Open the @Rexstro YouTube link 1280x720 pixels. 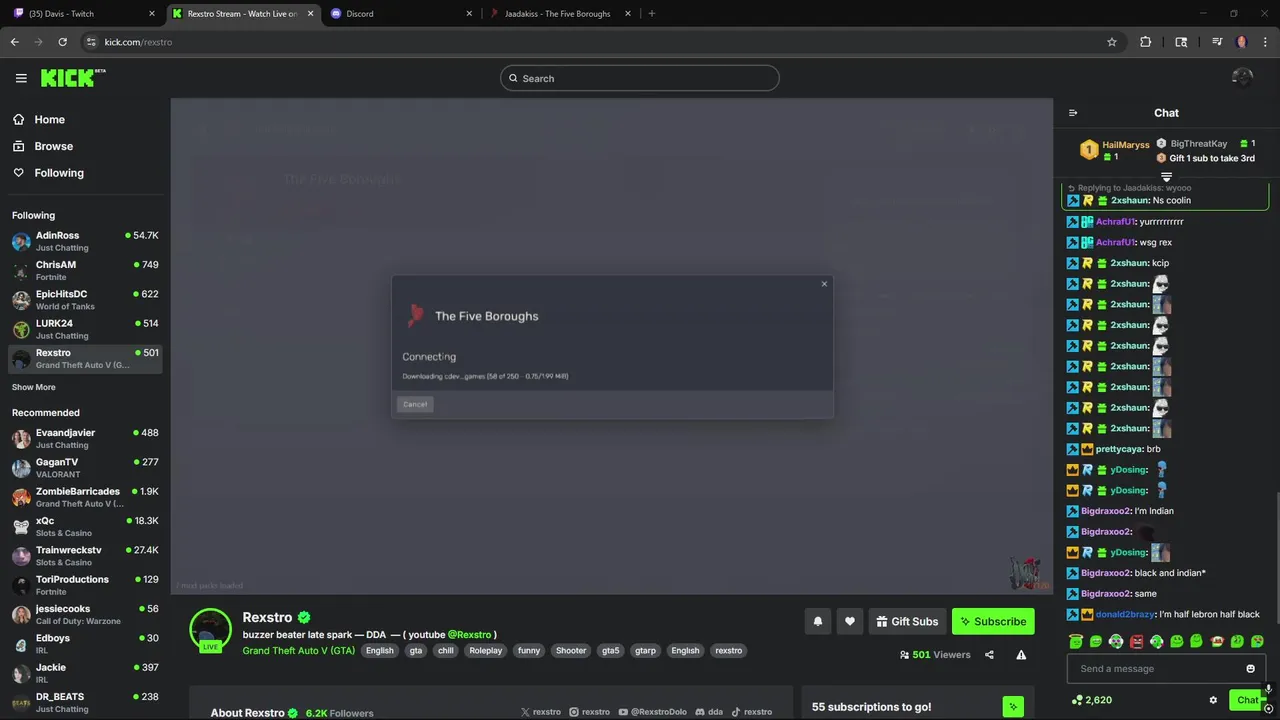point(469,634)
